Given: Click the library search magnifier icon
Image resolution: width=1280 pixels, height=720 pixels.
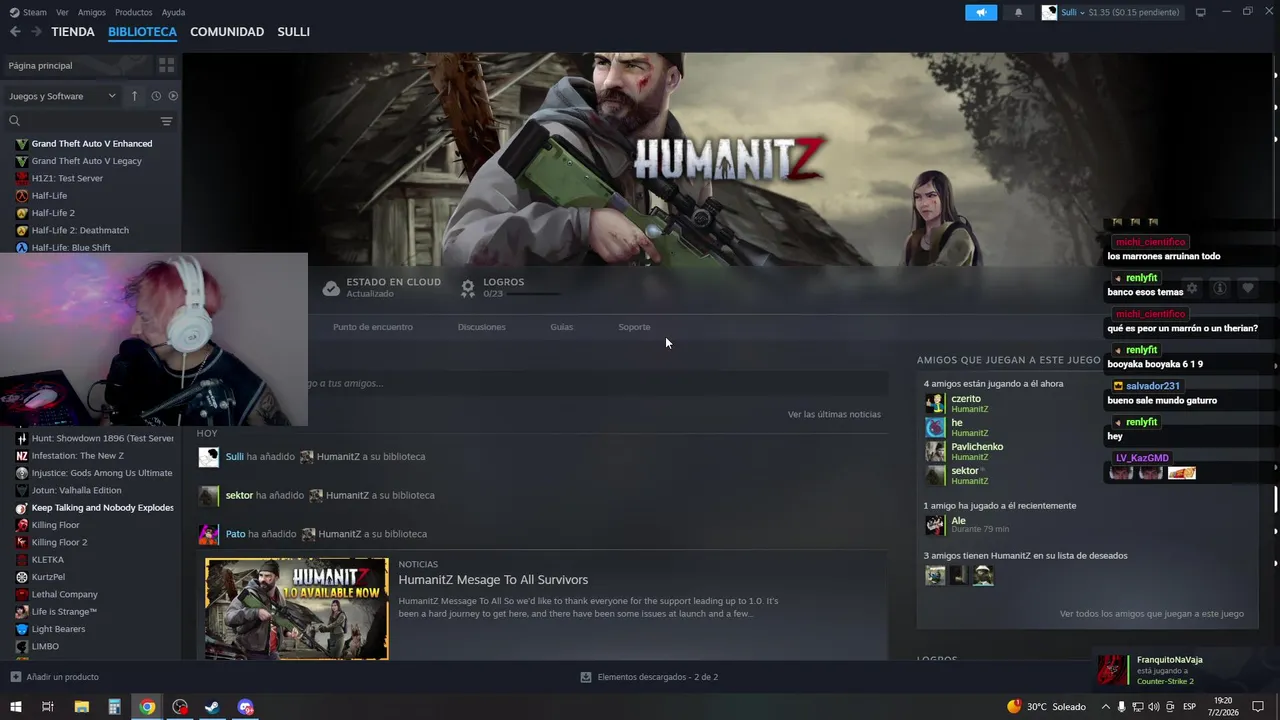Looking at the screenshot, I should [14, 121].
